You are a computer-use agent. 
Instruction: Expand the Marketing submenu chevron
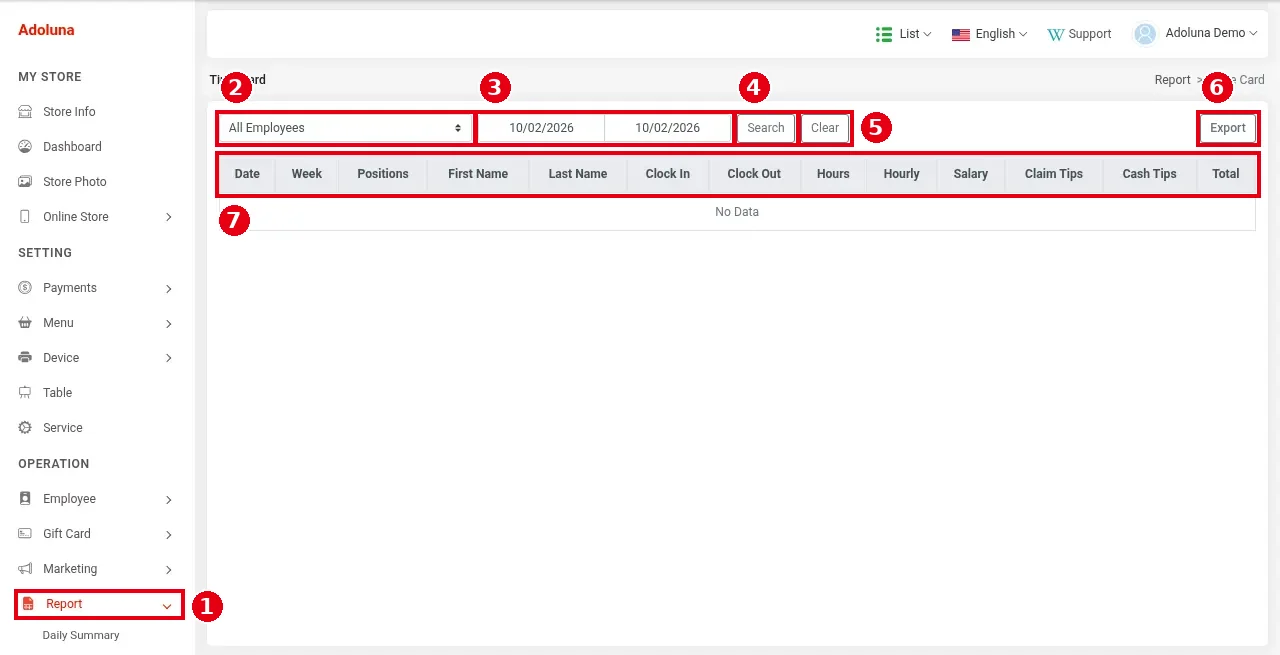[x=168, y=570]
